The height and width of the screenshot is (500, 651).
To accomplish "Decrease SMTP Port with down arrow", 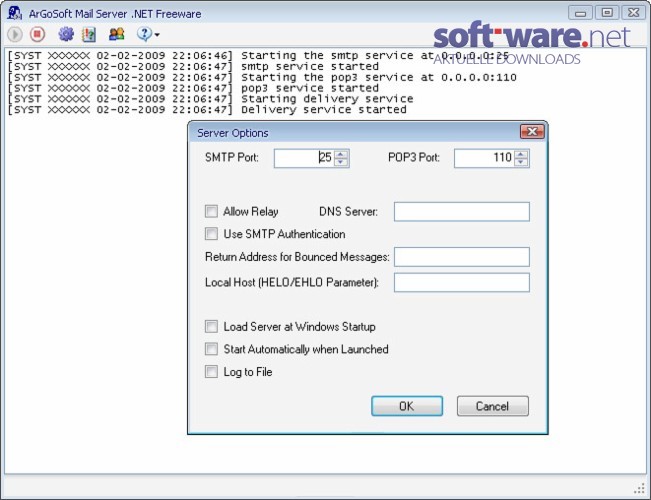I will (341, 162).
